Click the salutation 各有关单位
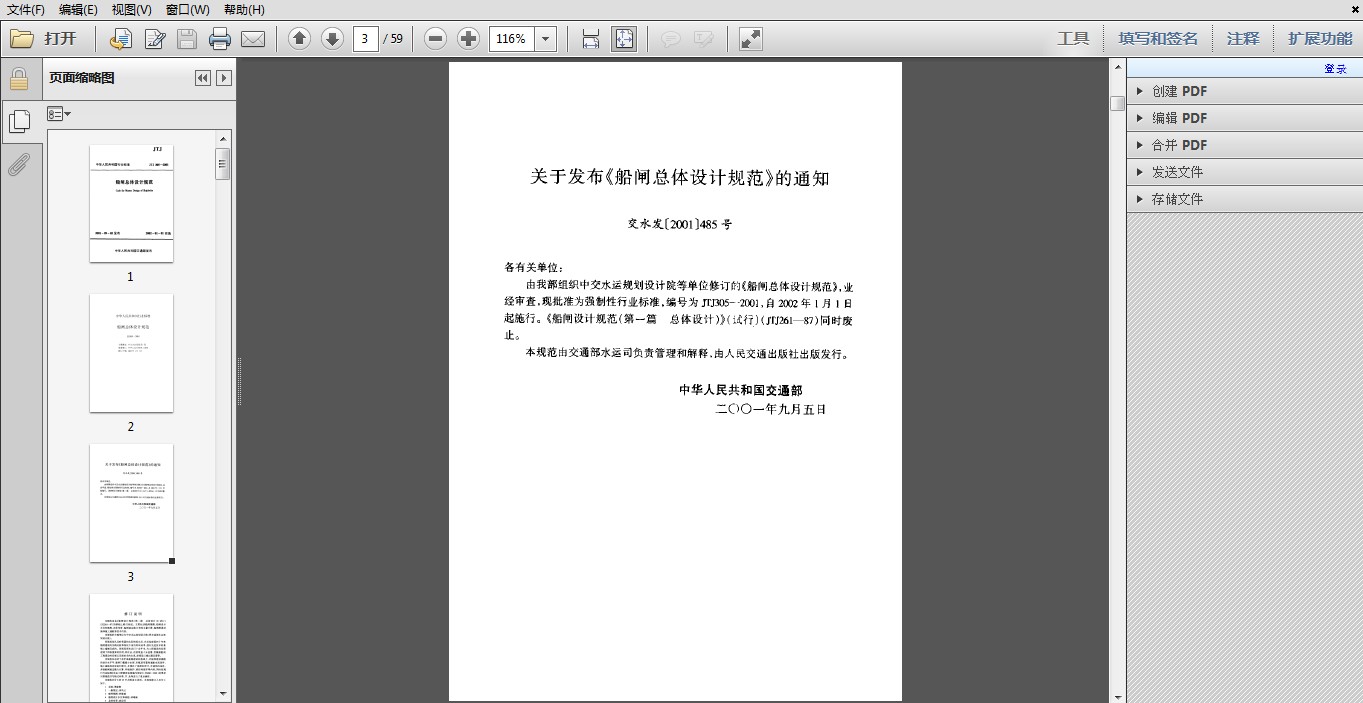 point(534,267)
